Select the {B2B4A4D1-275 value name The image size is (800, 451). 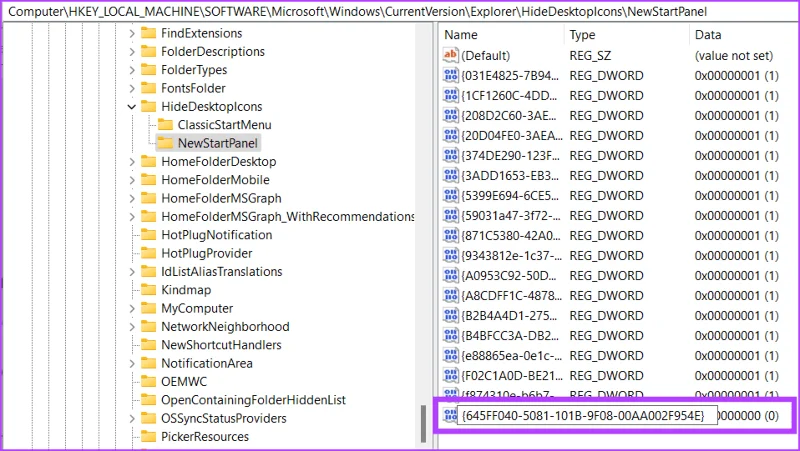509,315
